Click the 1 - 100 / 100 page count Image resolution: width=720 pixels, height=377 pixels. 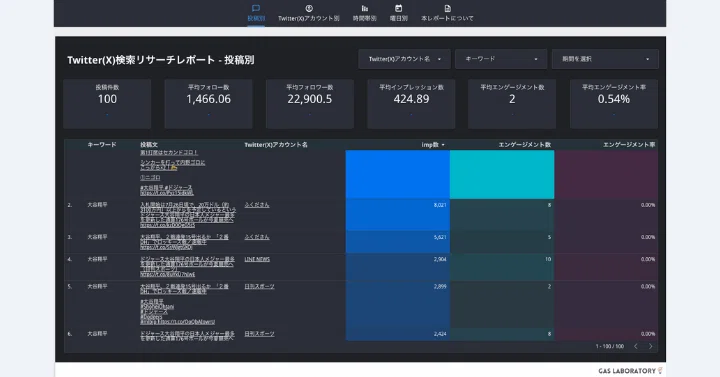pos(610,346)
